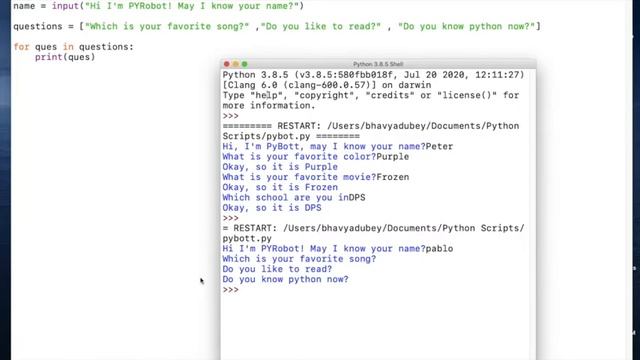Image resolution: width=640 pixels, height=360 pixels.
Task: Click 'Hi I'm PYRobot! May I know your name?pablo'
Action: pyautogui.click(x=338, y=249)
